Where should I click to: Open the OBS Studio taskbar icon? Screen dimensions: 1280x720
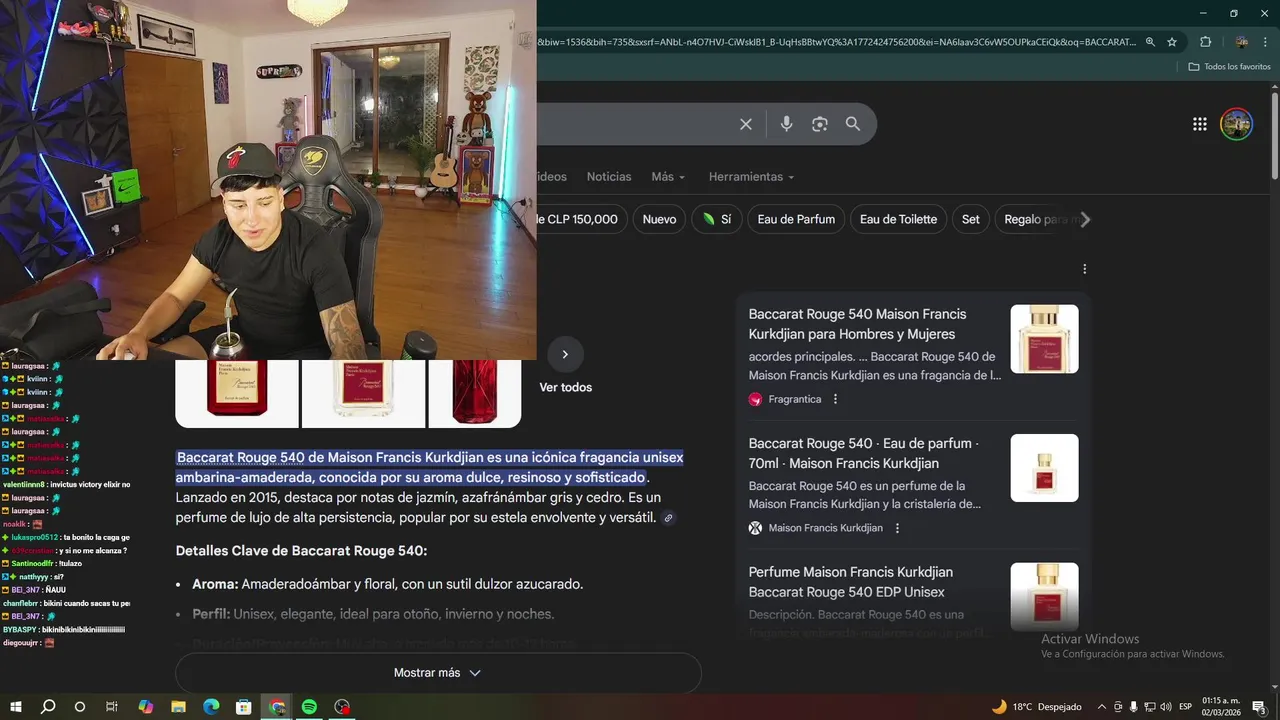(x=342, y=707)
